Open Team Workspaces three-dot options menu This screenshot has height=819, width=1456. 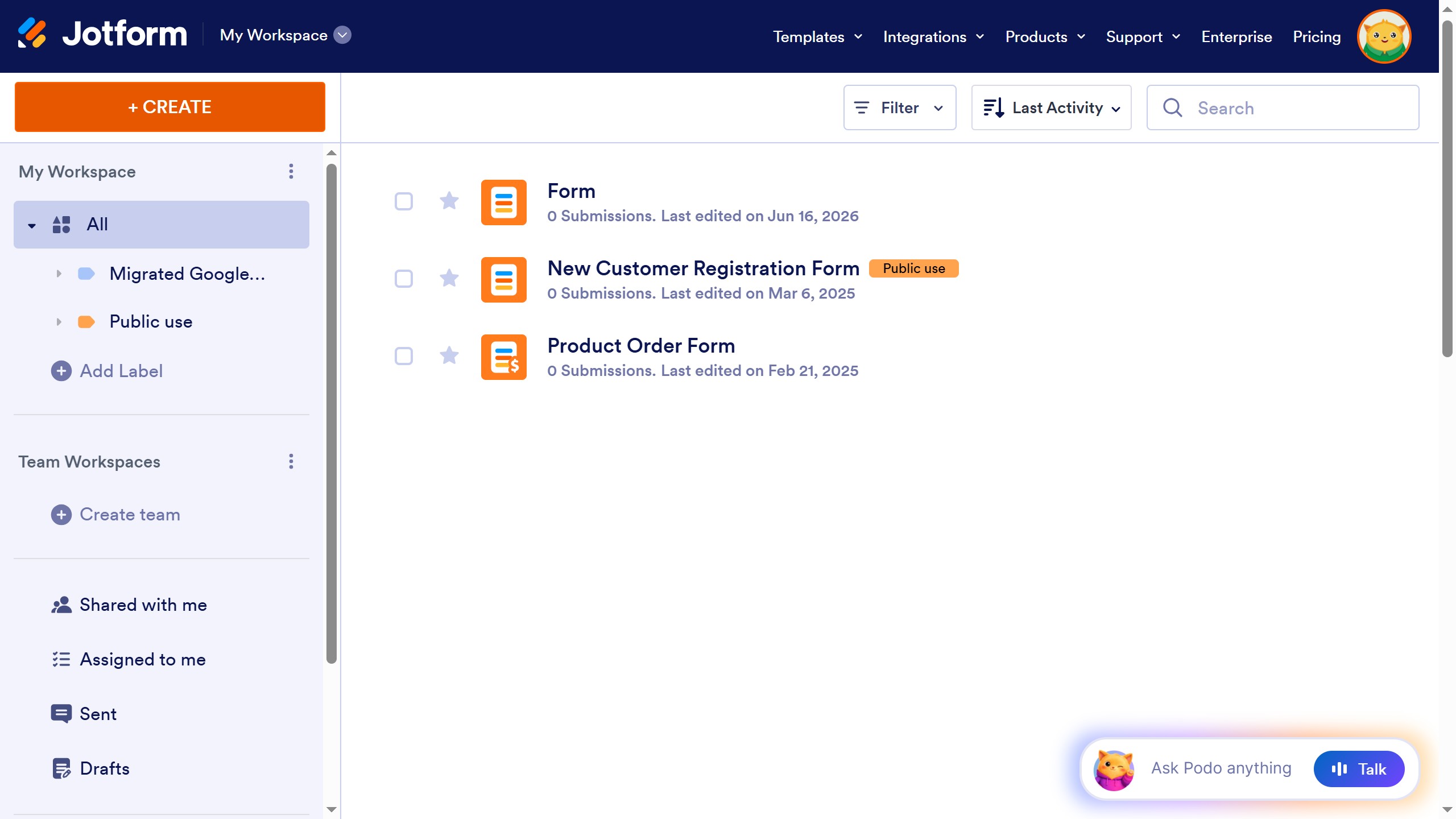[291, 461]
